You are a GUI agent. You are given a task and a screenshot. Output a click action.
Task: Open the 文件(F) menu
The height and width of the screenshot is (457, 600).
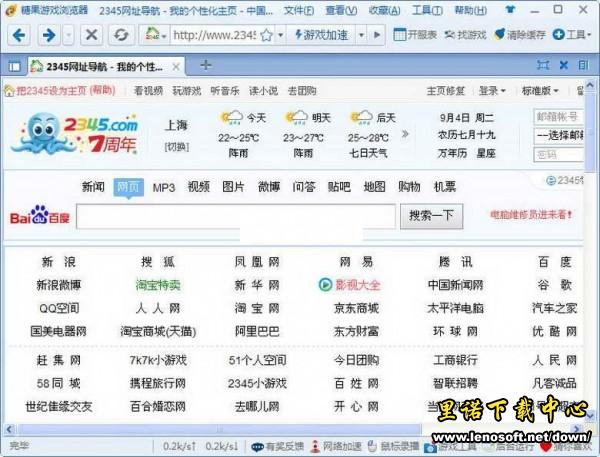[x=299, y=10]
